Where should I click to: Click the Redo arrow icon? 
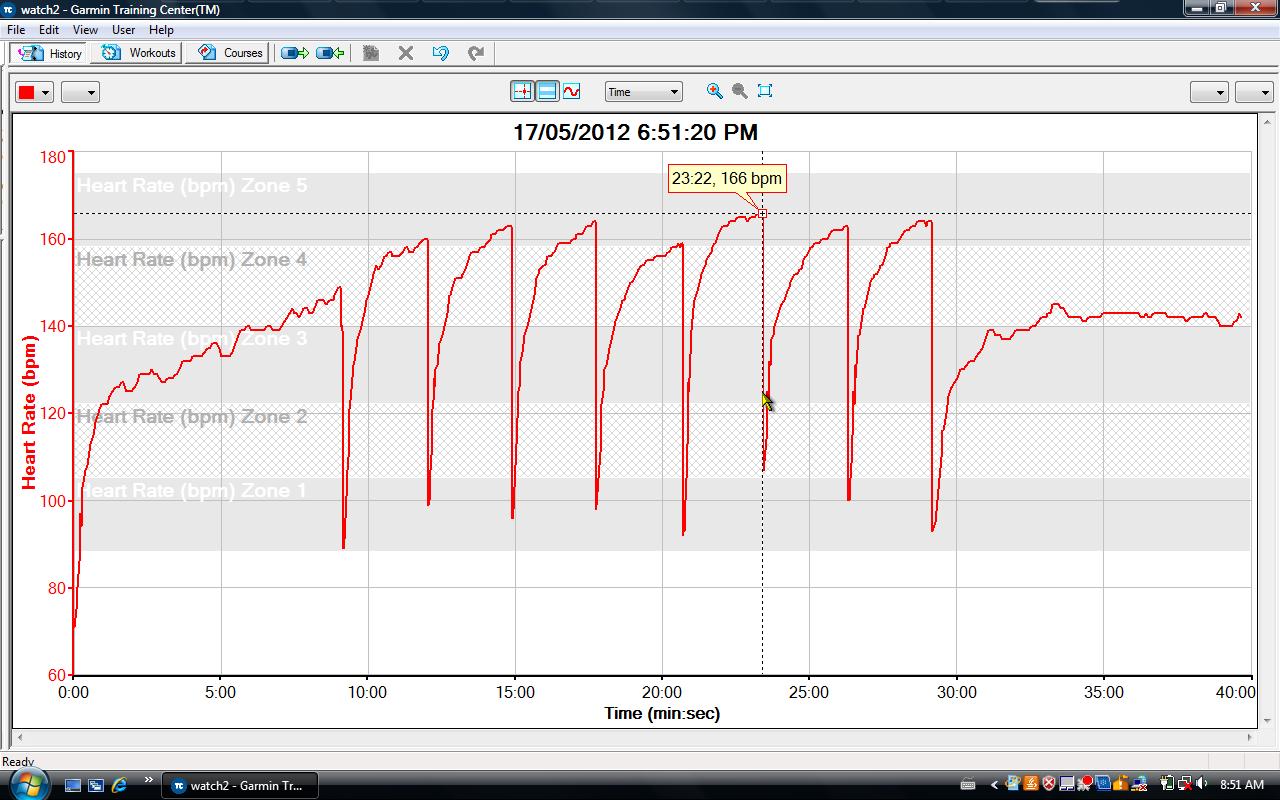point(476,53)
